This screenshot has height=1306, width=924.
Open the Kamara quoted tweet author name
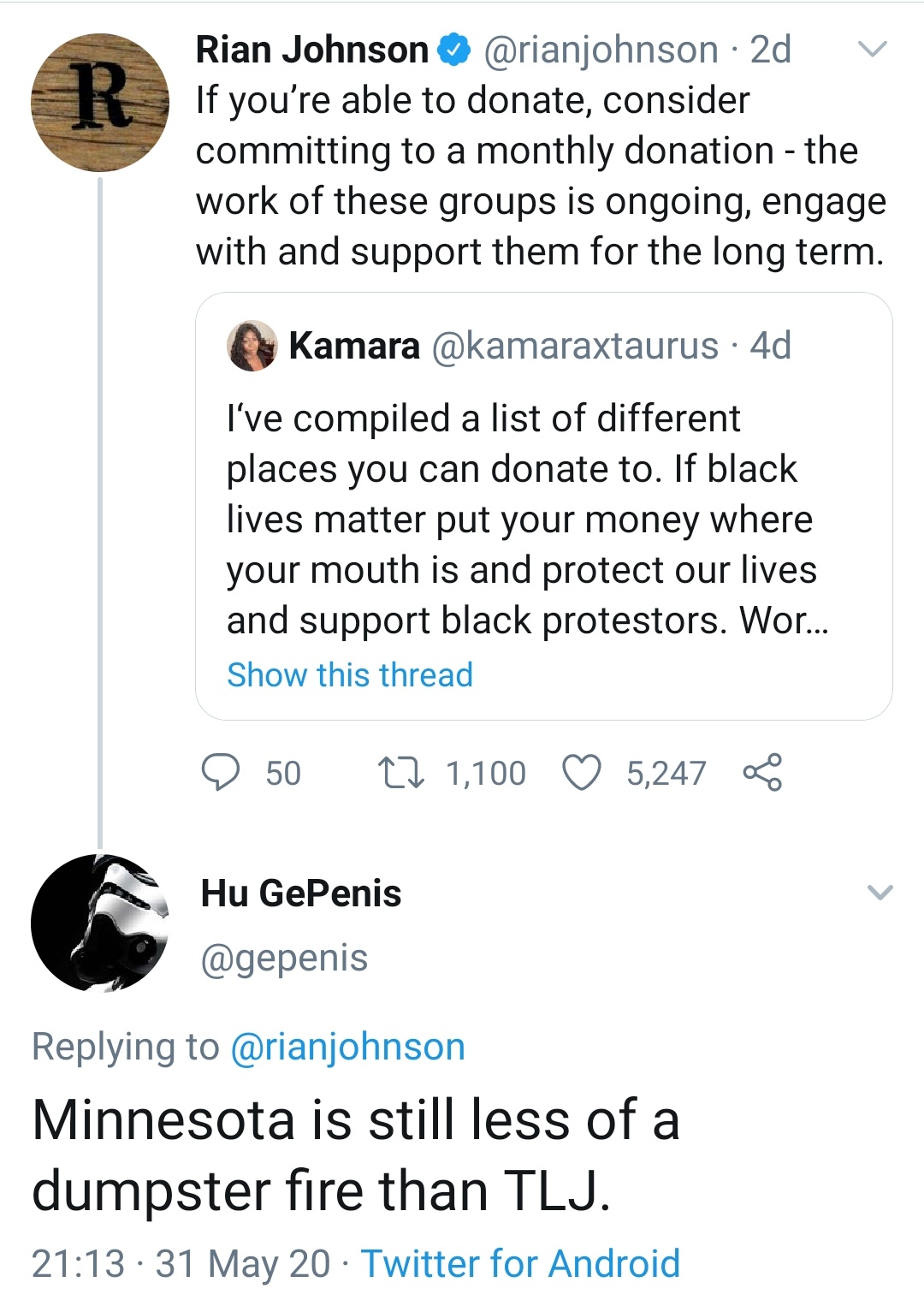355,346
